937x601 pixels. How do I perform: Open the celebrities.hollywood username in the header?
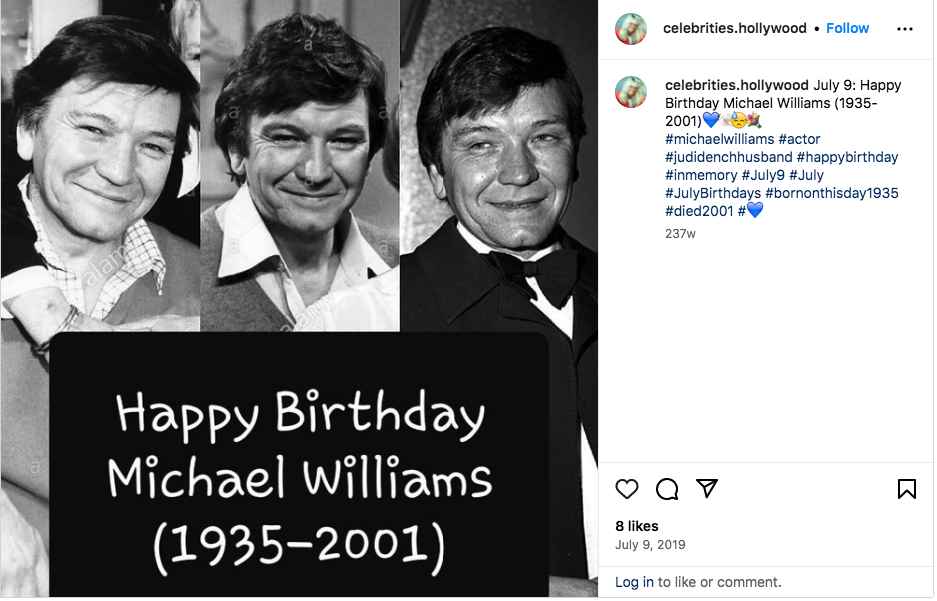(x=734, y=28)
